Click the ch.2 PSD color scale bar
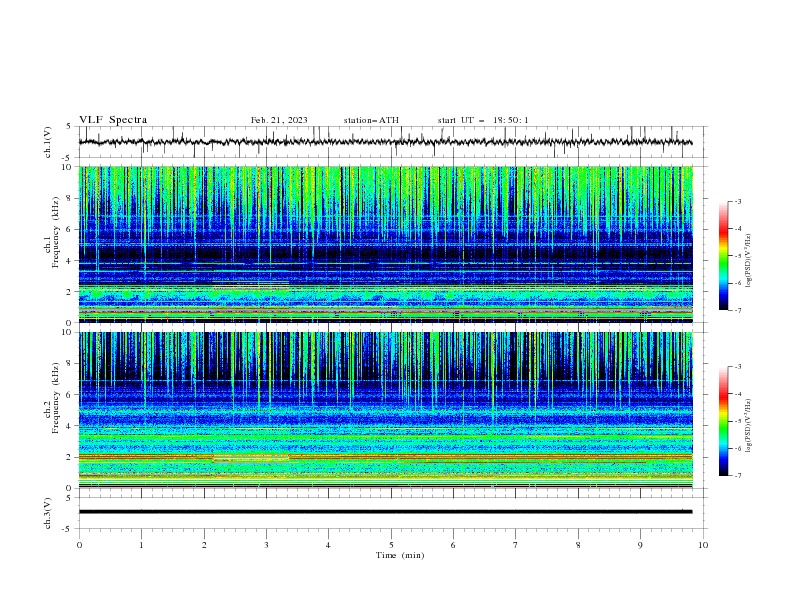The image size is (792, 612). [724, 421]
